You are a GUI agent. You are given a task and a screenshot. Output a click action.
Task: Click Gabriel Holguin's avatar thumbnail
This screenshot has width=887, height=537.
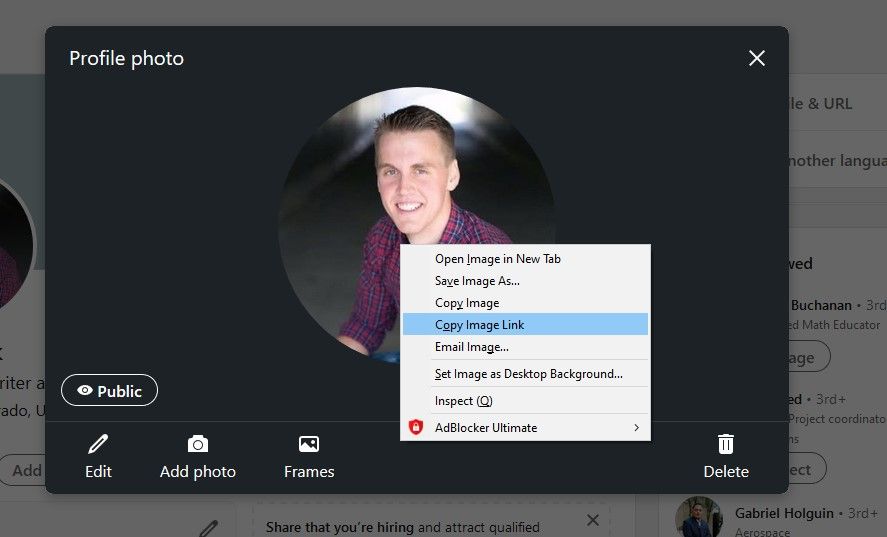click(698, 518)
